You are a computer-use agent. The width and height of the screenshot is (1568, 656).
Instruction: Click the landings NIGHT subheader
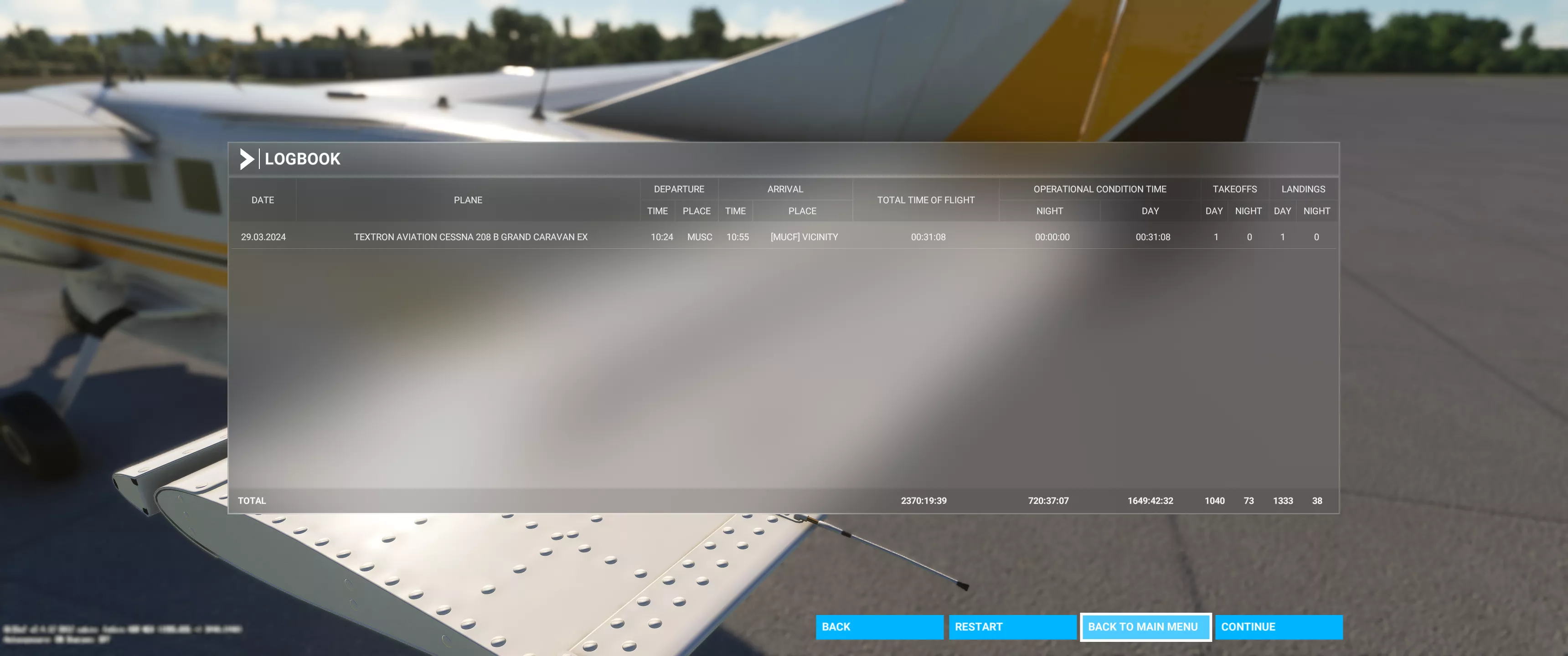click(x=1316, y=211)
